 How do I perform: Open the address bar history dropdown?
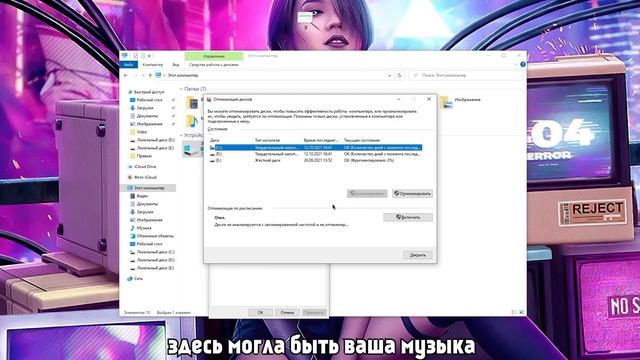(x=389, y=76)
